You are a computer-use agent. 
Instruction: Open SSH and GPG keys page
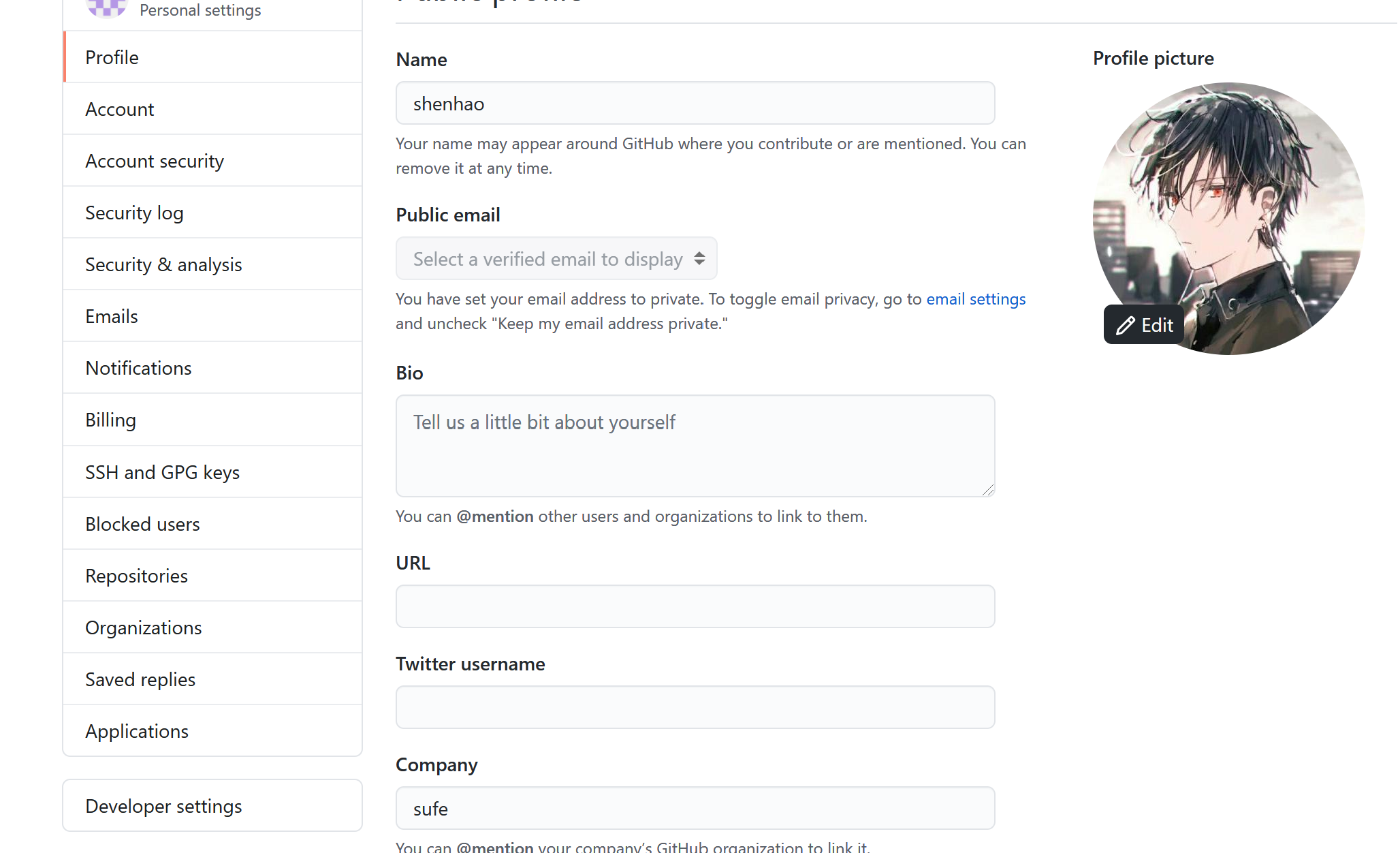tap(162, 472)
